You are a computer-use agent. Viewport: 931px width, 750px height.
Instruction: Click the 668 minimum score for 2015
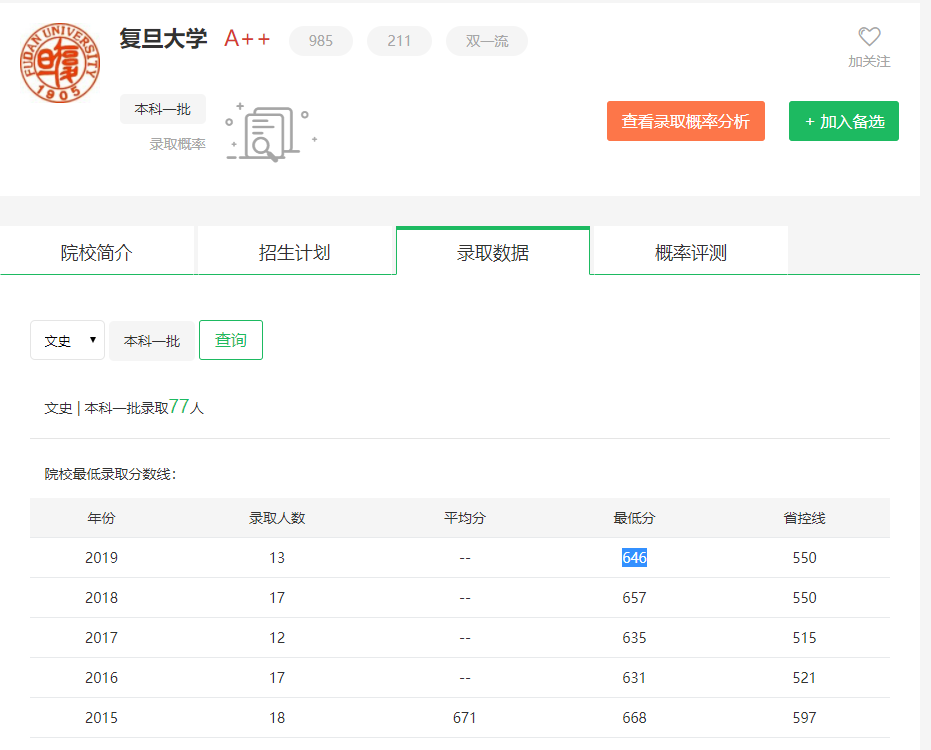[634, 717]
